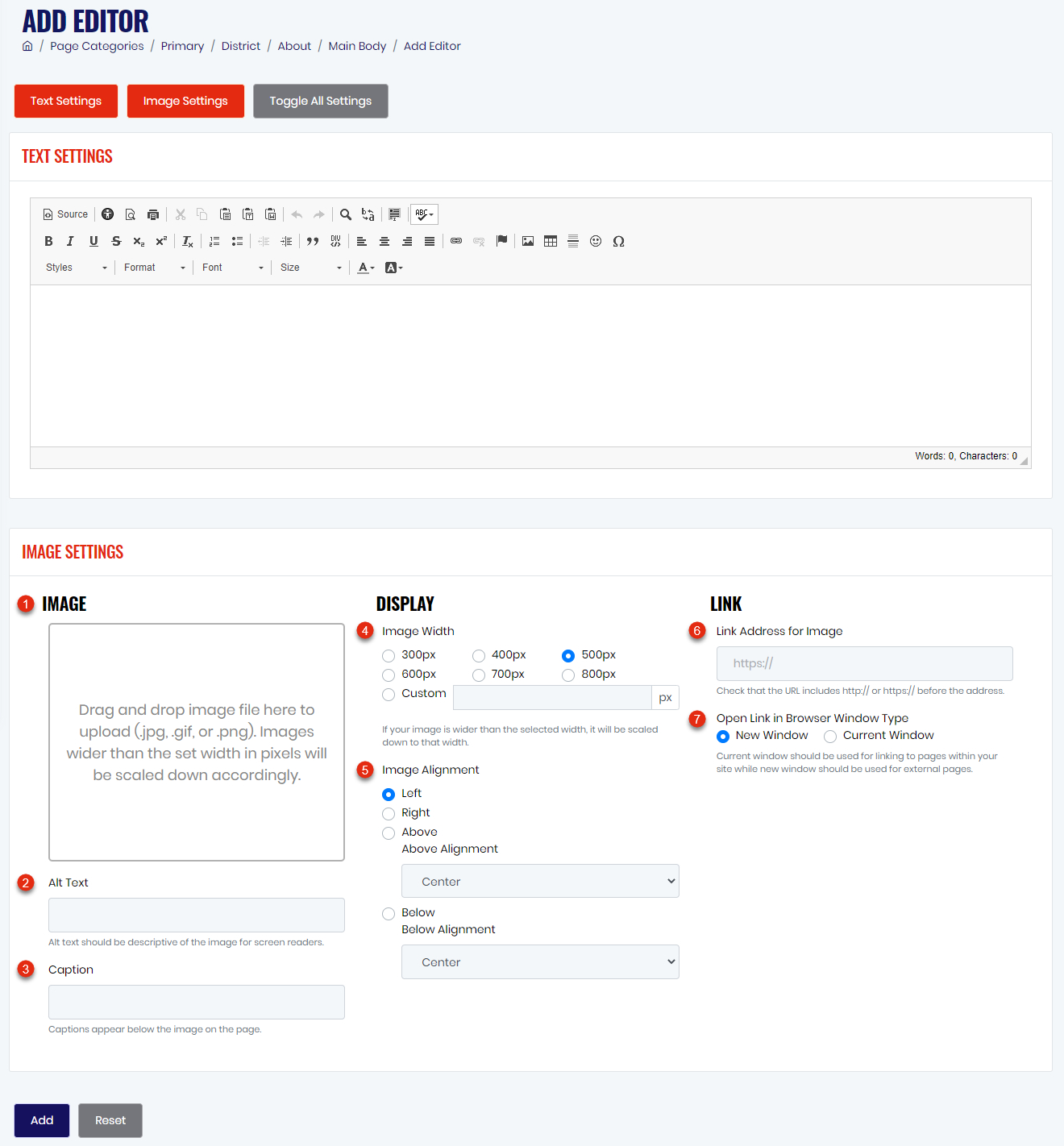Center align text

384,241
